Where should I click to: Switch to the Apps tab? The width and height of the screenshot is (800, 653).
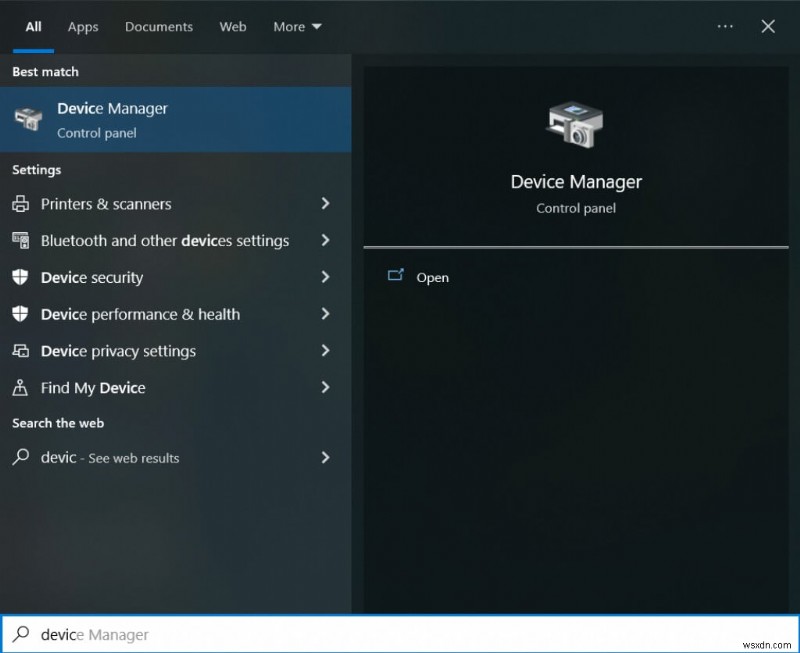[x=83, y=27]
